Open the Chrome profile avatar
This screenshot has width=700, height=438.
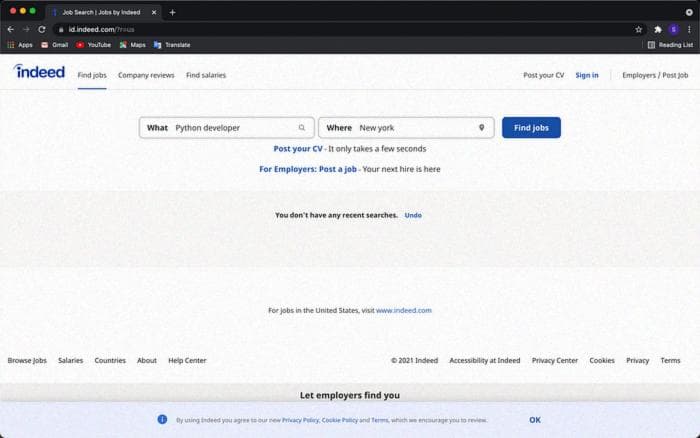(674, 29)
